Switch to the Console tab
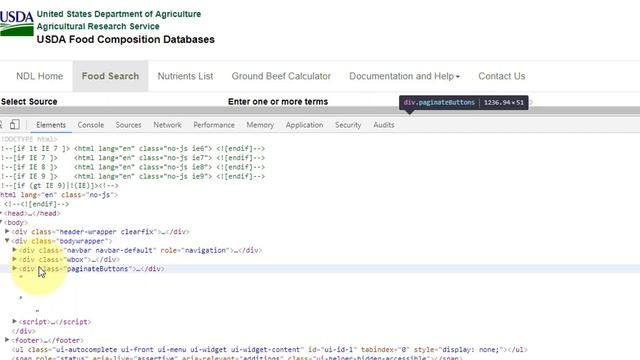This screenshot has height=360, width=640. point(91,125)
